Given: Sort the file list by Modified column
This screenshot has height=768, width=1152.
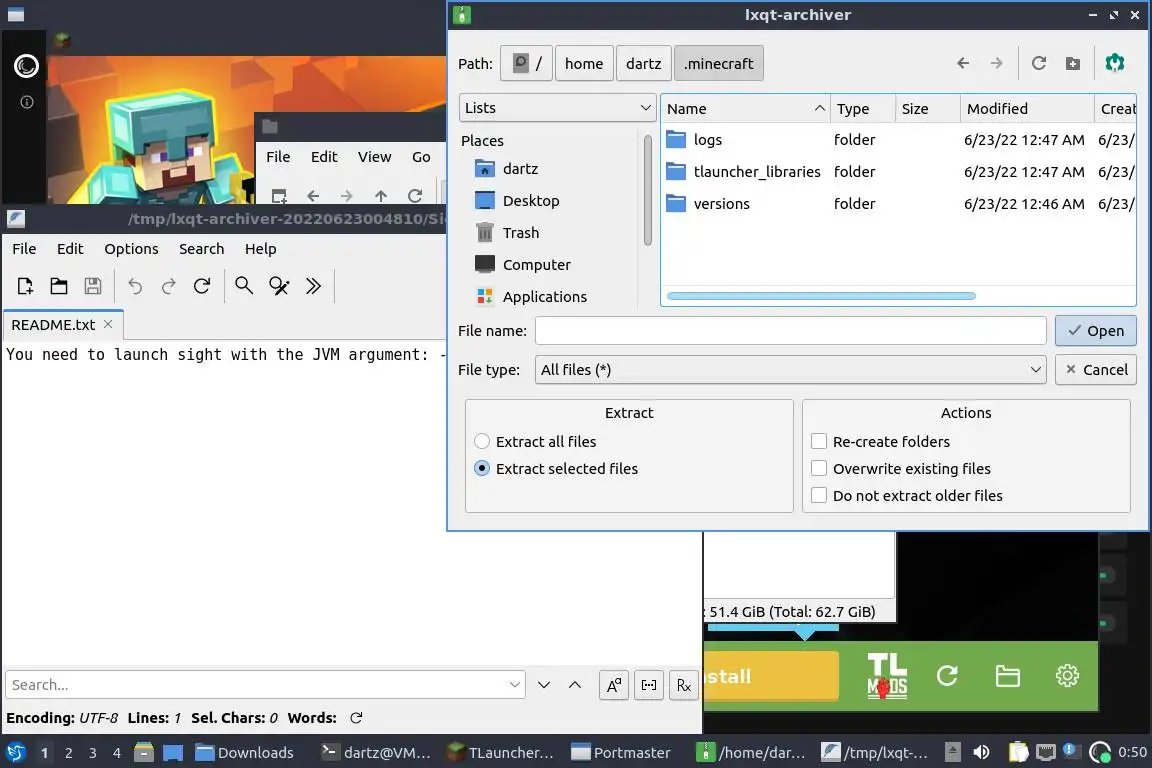Looking at the screenshot, I should point(1026,109).
